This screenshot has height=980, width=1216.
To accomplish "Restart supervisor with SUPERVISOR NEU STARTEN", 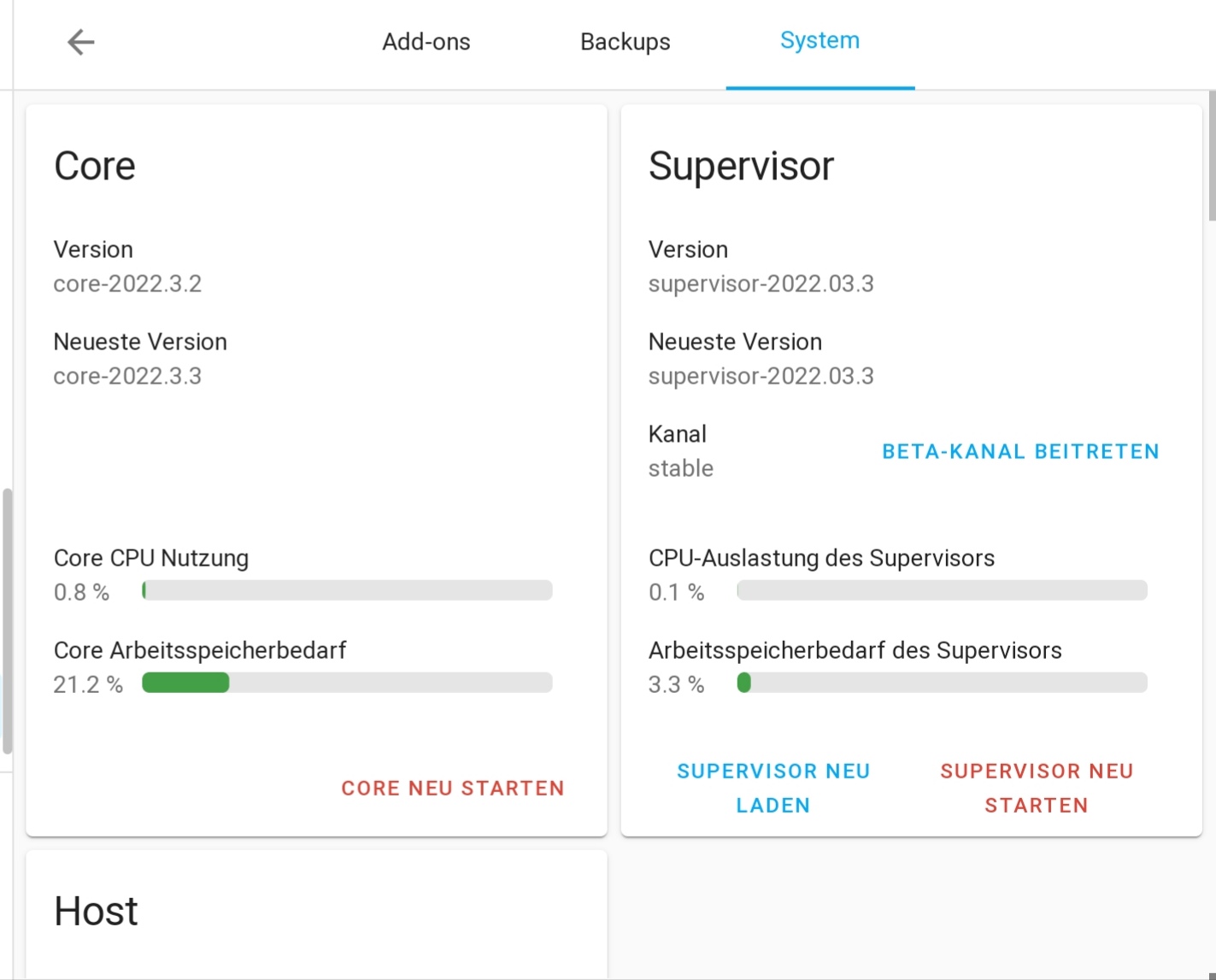I will 1037,788.
